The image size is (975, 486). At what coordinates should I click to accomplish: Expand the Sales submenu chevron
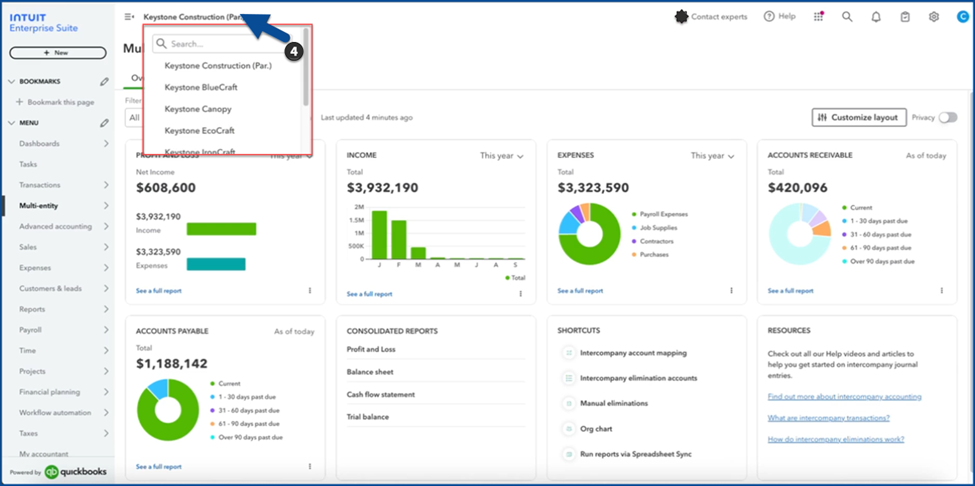(106, 247)
